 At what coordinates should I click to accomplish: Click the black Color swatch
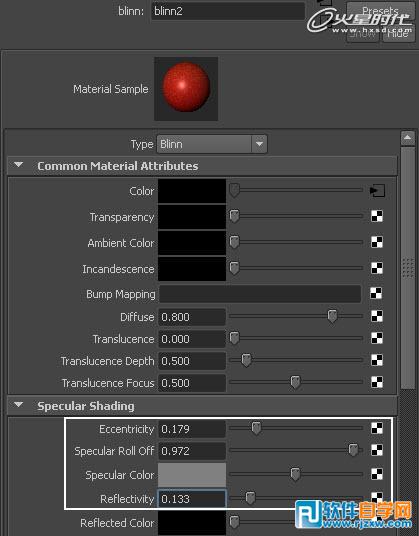click(x=192, y=191)
